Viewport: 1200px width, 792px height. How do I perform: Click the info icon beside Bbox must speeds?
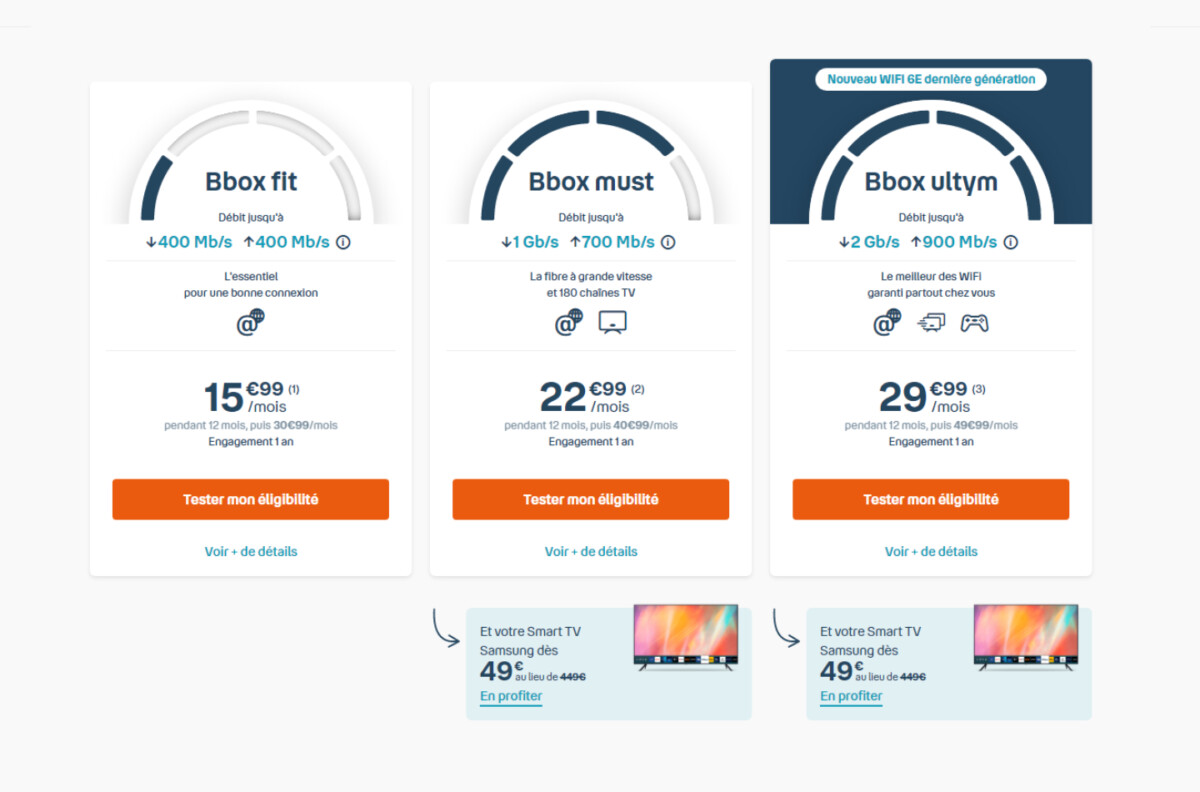click(668, 242)
